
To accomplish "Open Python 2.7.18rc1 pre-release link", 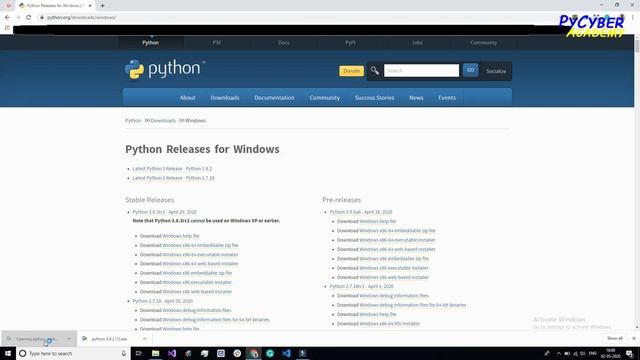I will click(362, 287).
